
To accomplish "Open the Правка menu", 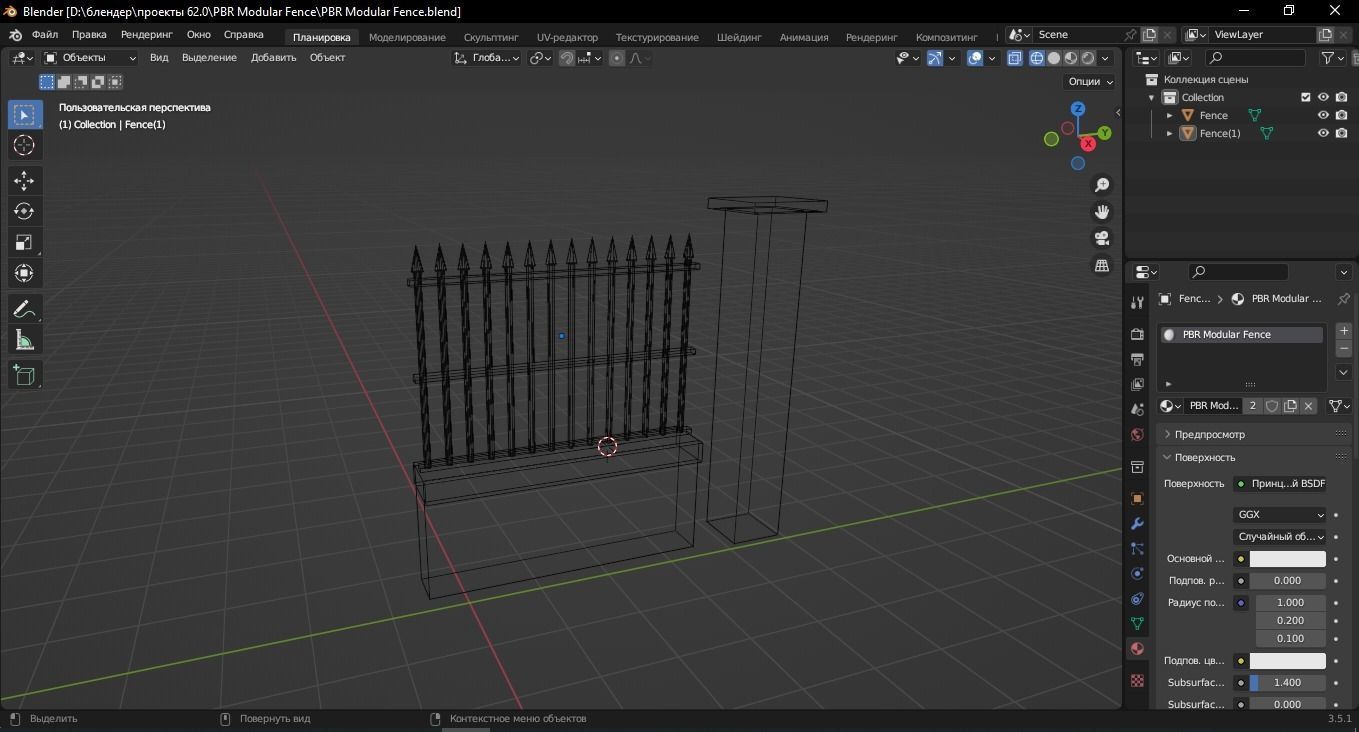I will coord(89,35).
